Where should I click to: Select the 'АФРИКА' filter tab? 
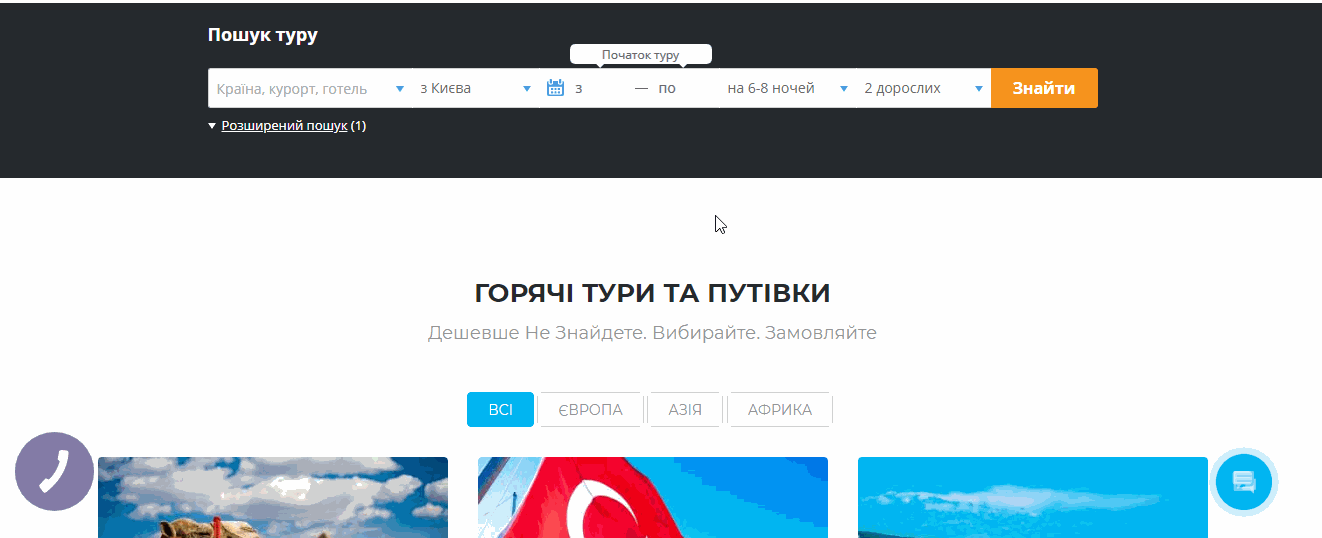(780, 409)
